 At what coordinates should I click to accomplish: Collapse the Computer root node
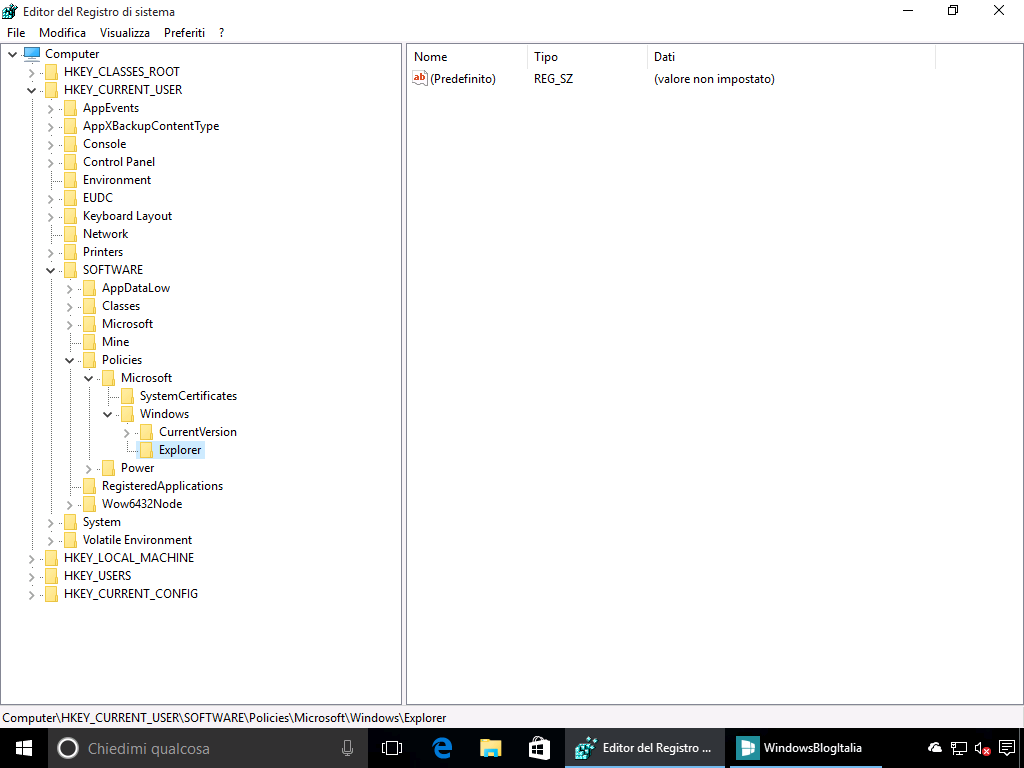point(12,54)
